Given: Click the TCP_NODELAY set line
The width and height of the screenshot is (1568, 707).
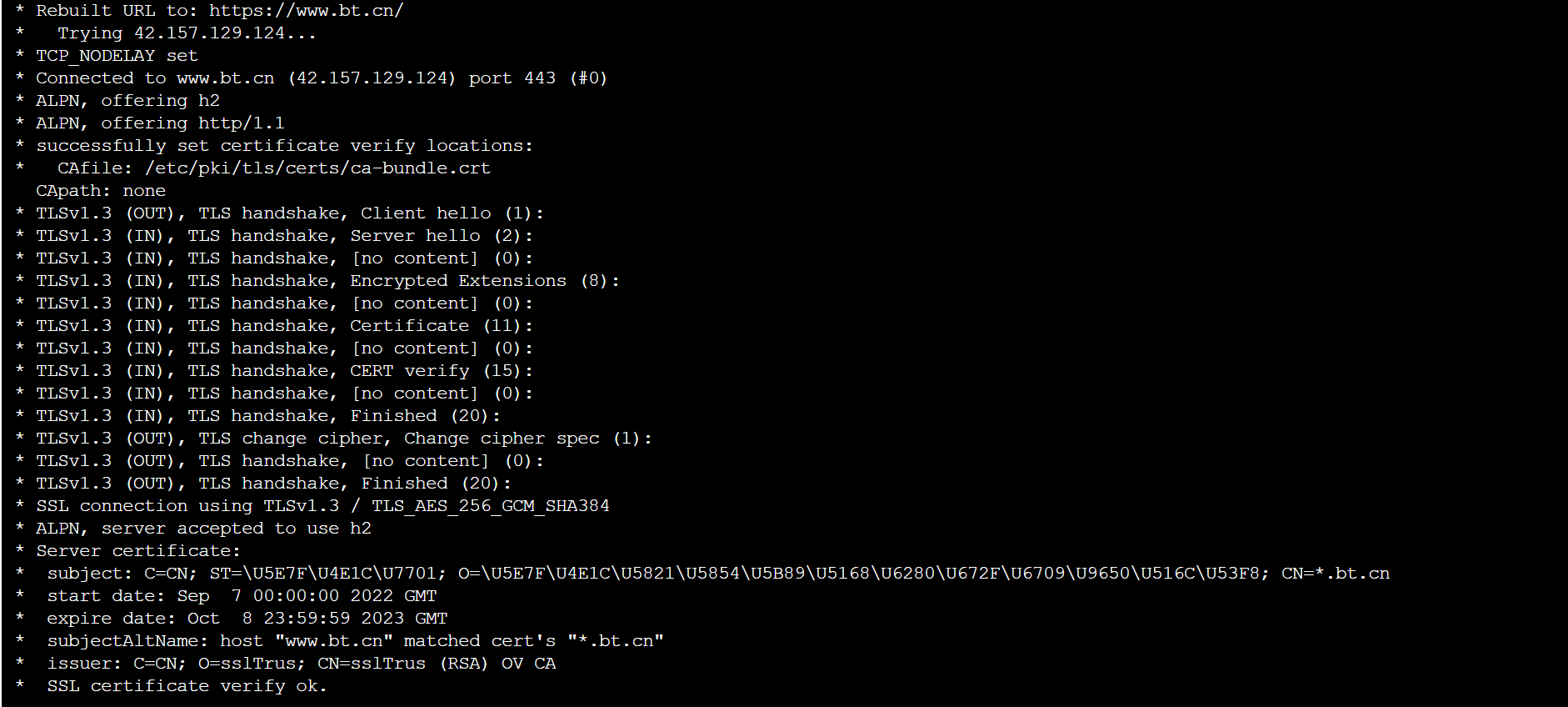Looking at the screenshot, I should tap(117, 56).
